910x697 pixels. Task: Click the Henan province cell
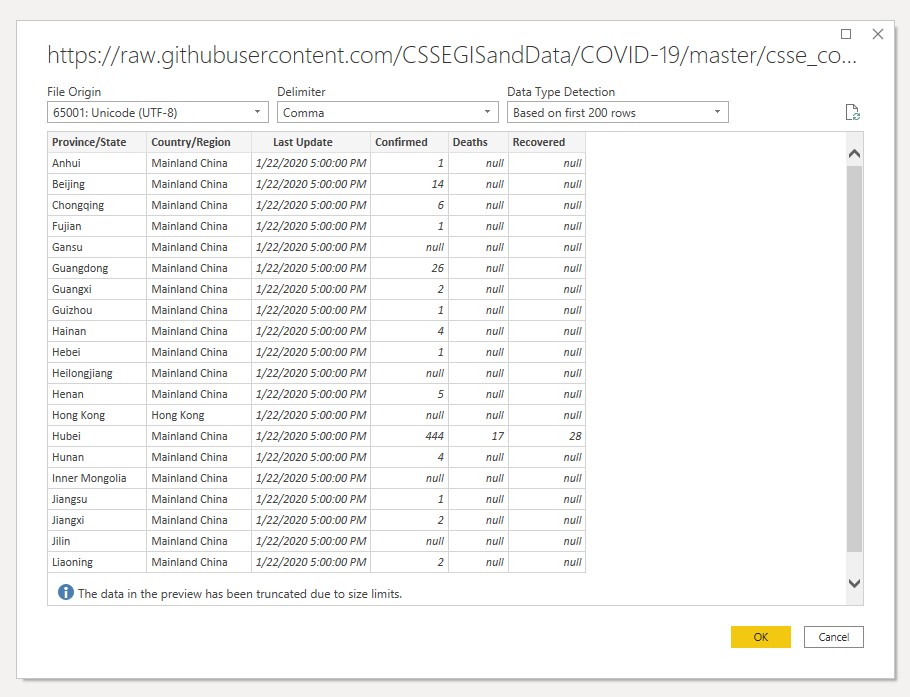(97, 394)
